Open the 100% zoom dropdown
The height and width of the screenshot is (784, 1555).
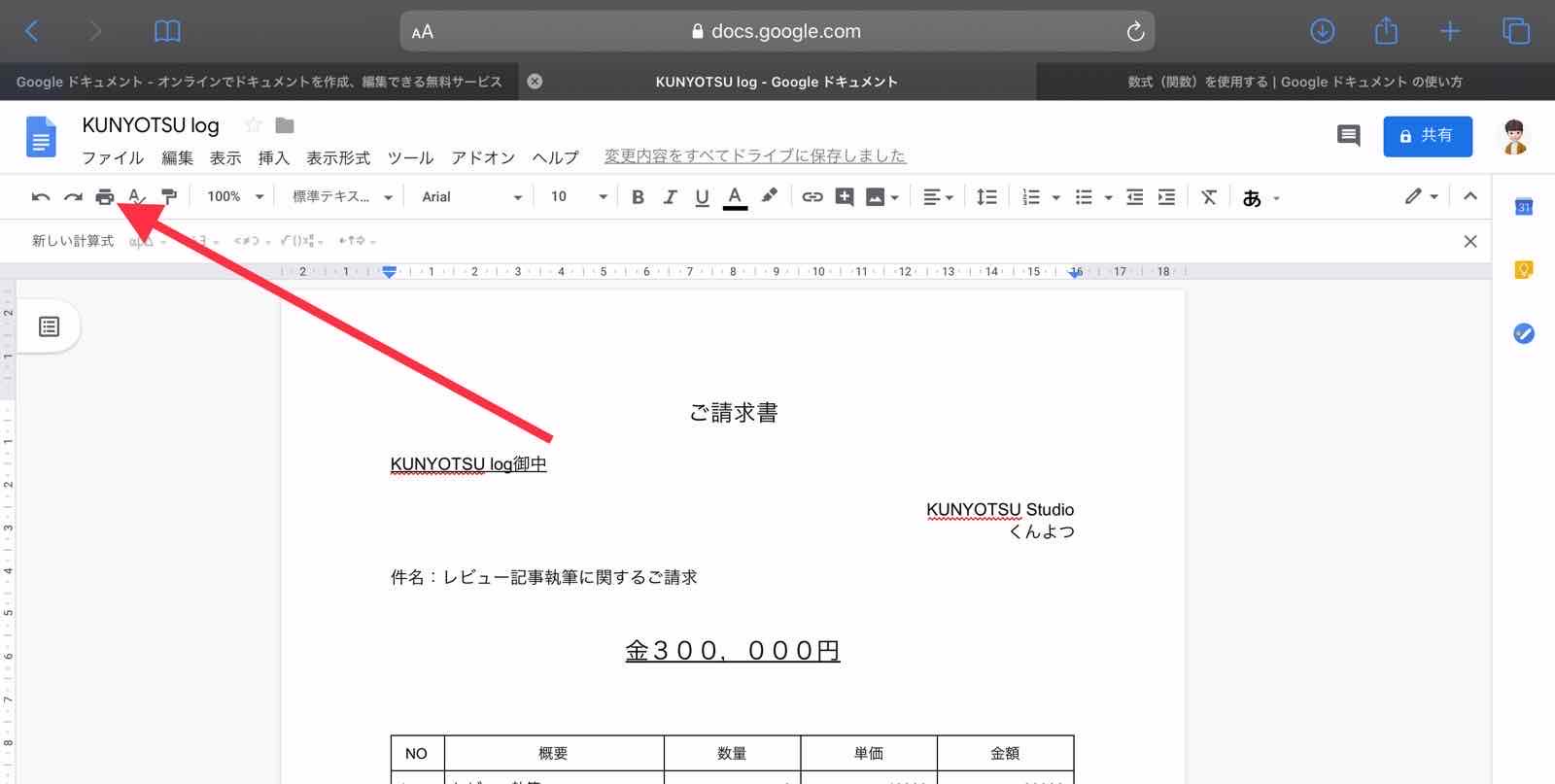click(235, 197)
